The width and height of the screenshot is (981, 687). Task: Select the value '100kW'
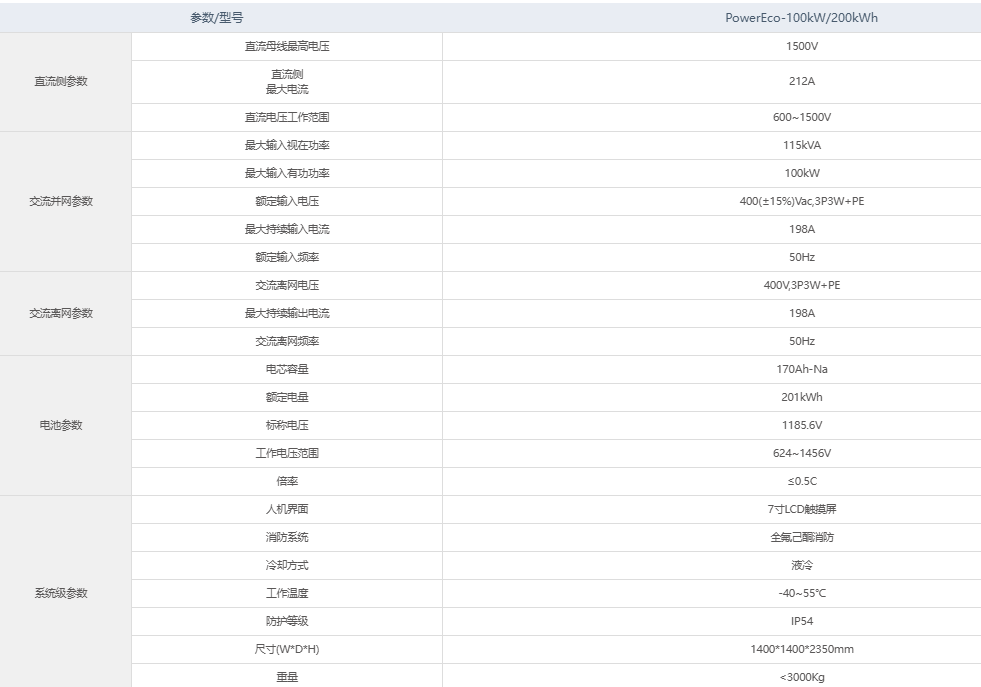802,173
